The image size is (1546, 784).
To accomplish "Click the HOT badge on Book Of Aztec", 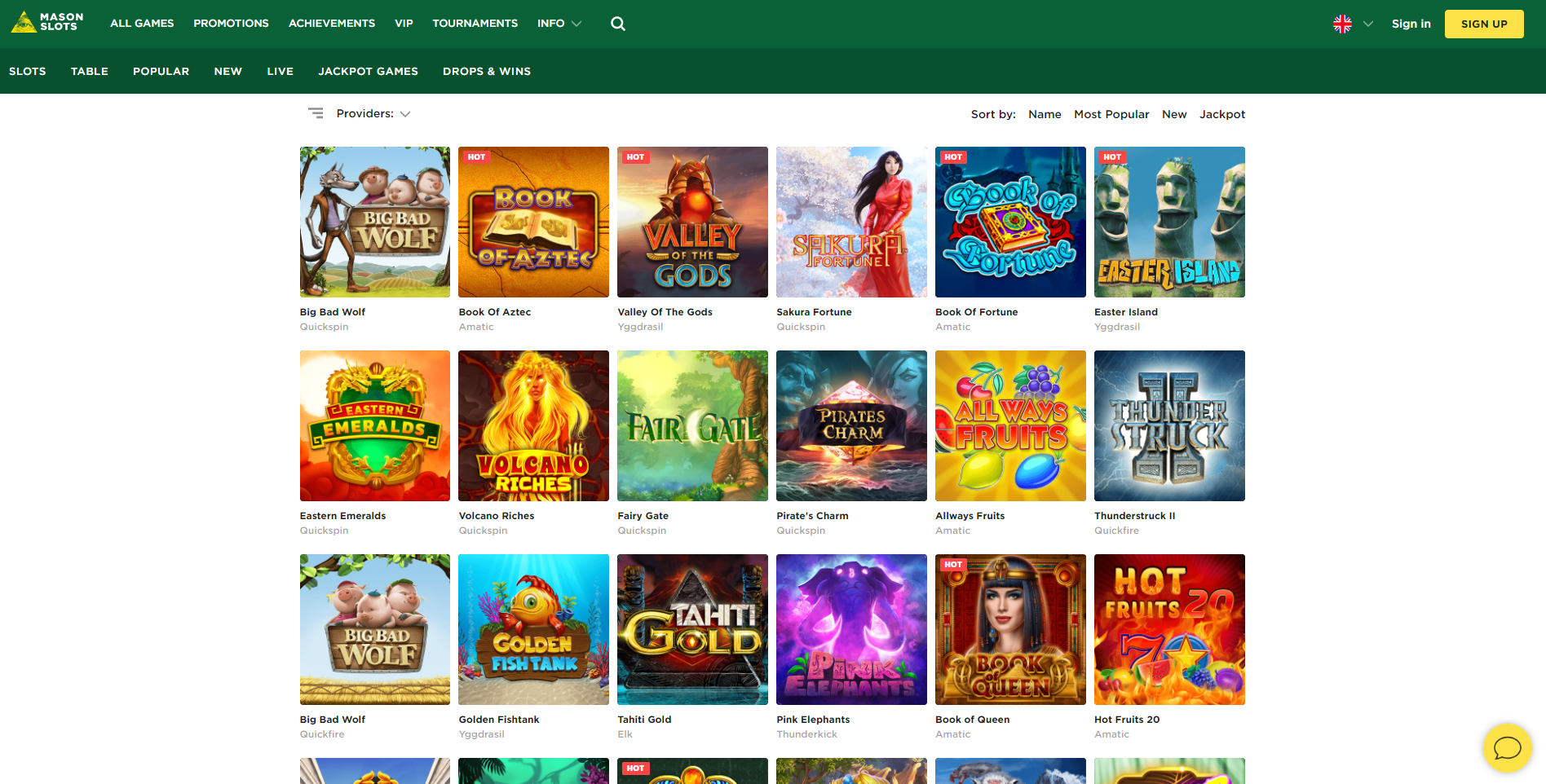I will (476, 157).
